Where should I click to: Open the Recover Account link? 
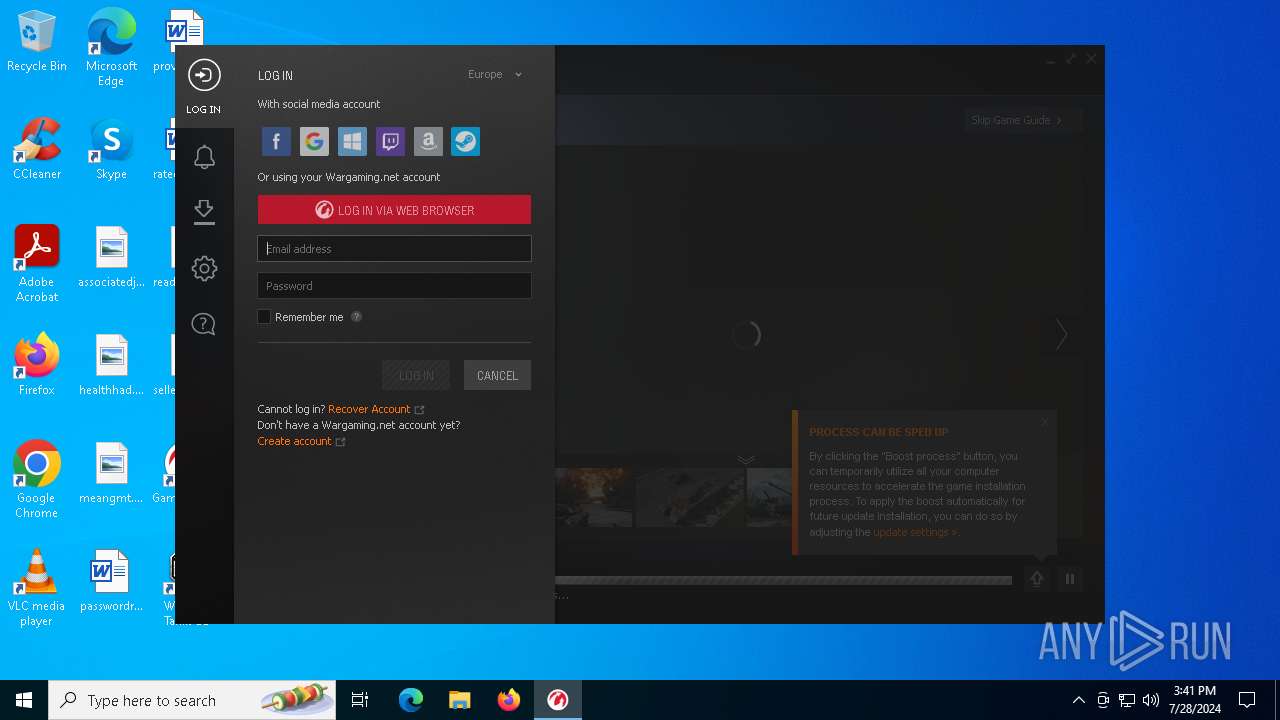point(369,409)
